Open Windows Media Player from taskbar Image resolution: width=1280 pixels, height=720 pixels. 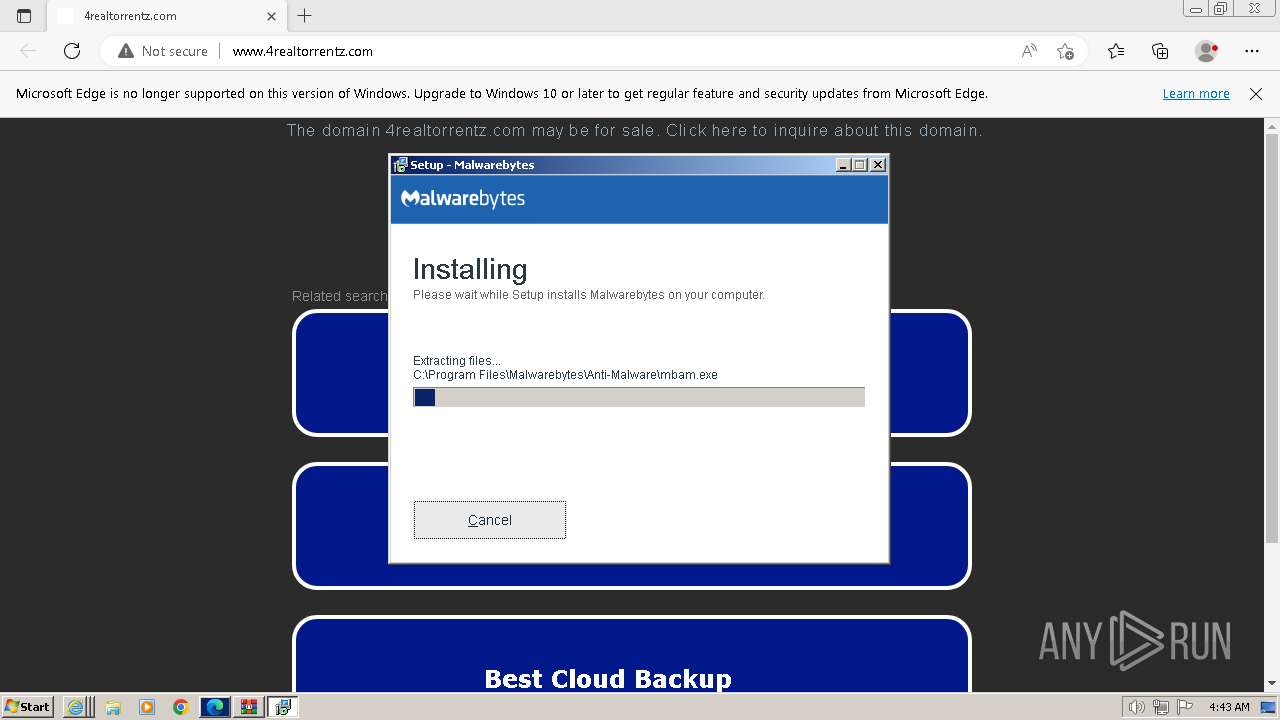click(147, 707)
